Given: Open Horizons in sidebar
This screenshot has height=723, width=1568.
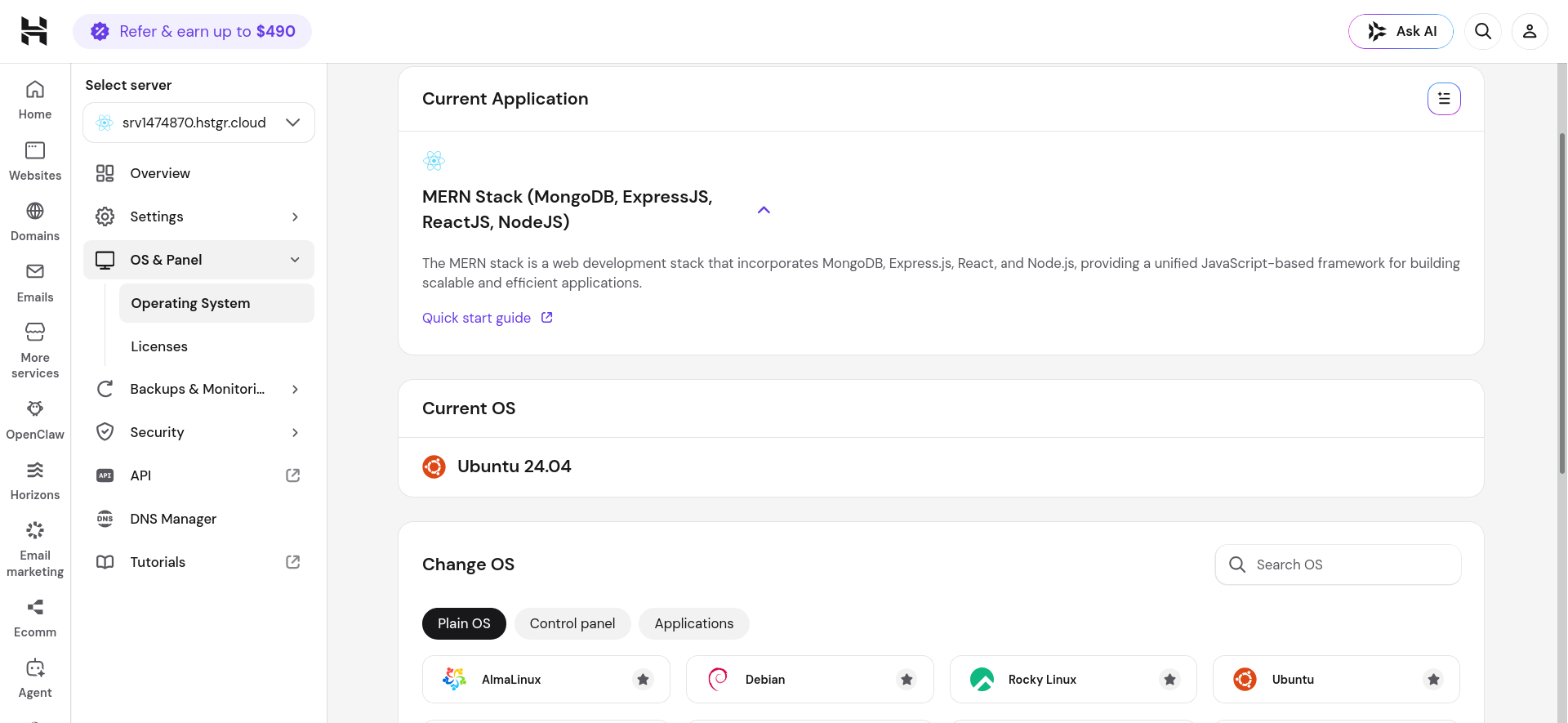Looking at the screenshot, I should pos(35,480).
